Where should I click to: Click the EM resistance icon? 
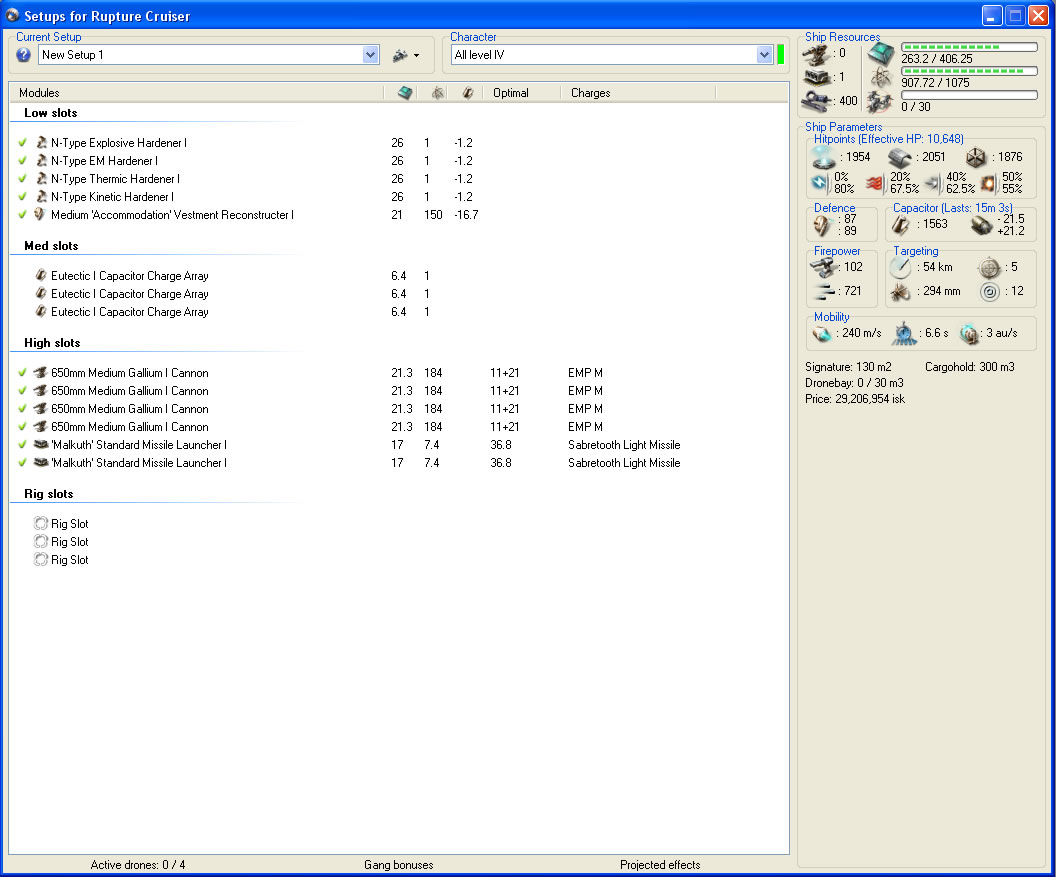(x=820, y=183)
